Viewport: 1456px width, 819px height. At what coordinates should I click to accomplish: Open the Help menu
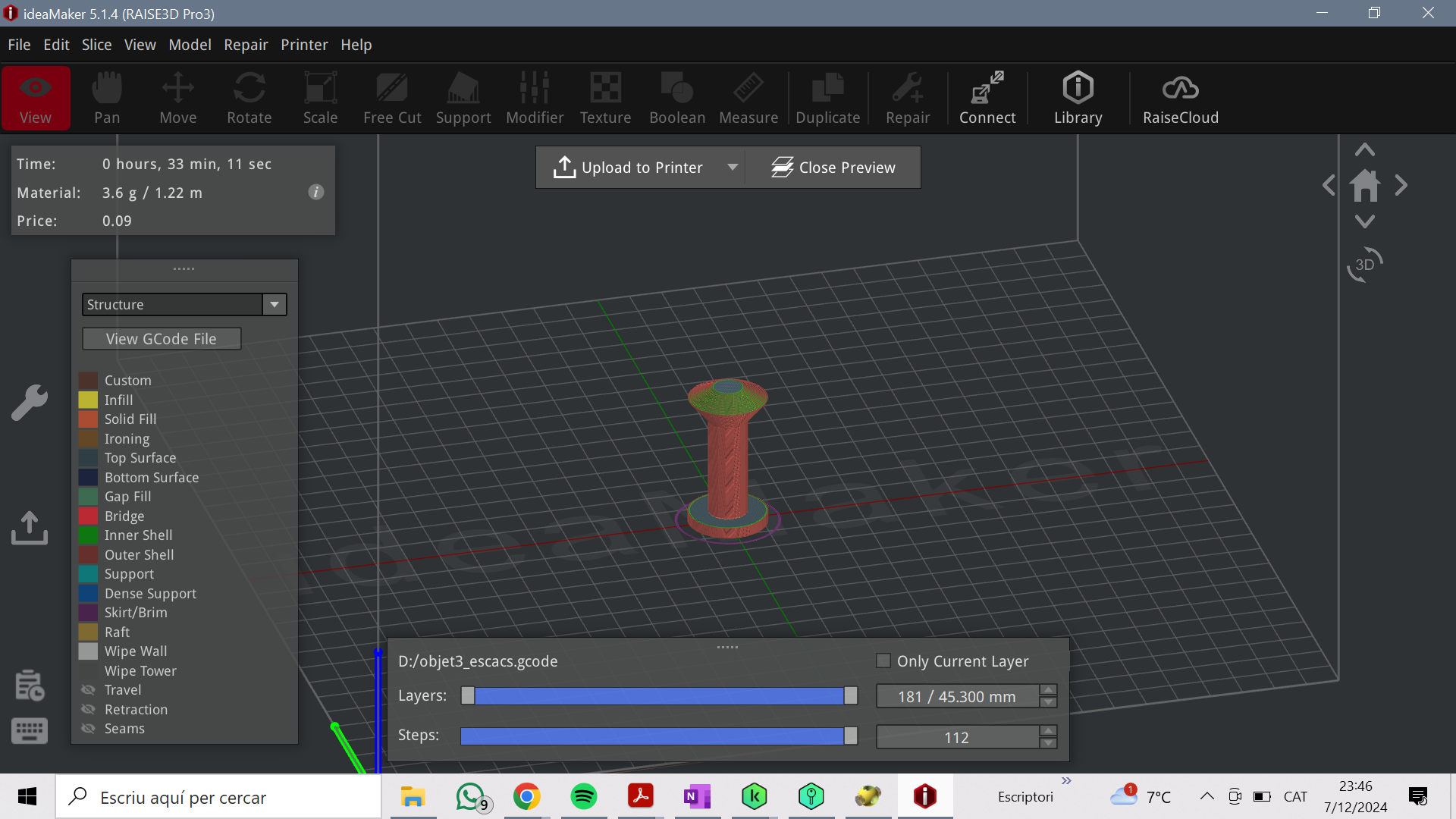[356, 45]
